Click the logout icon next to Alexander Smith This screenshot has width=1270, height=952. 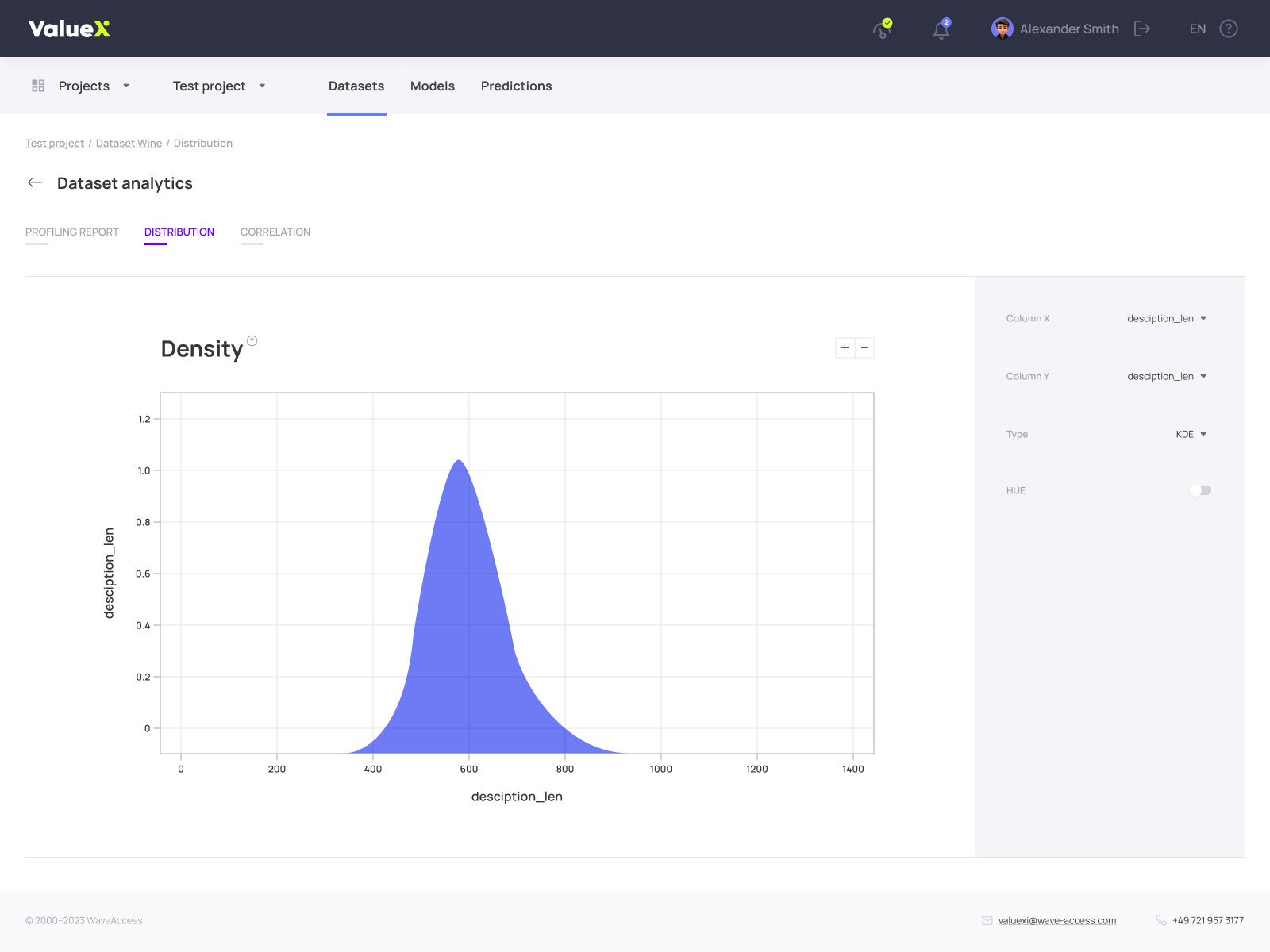(1143, 29)
